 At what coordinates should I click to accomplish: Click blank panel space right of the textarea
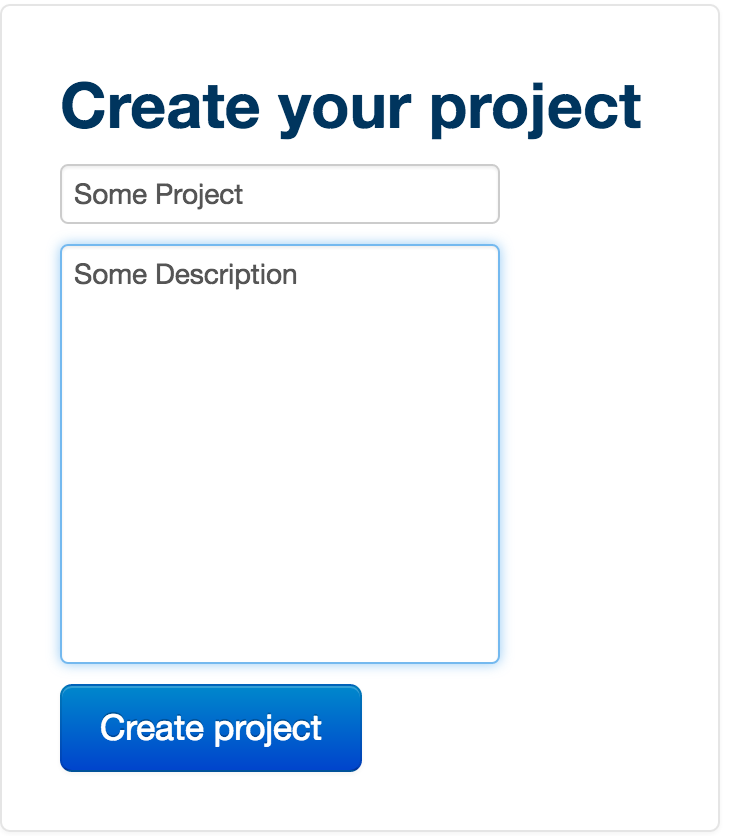pos(608,454)
